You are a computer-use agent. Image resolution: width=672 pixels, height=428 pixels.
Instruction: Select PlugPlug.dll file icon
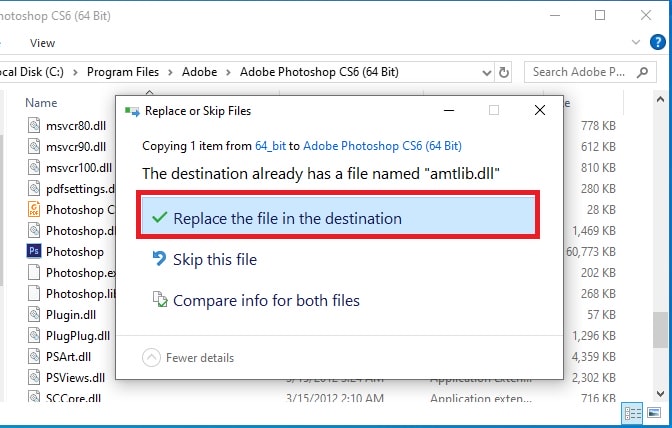coord(34,335)
